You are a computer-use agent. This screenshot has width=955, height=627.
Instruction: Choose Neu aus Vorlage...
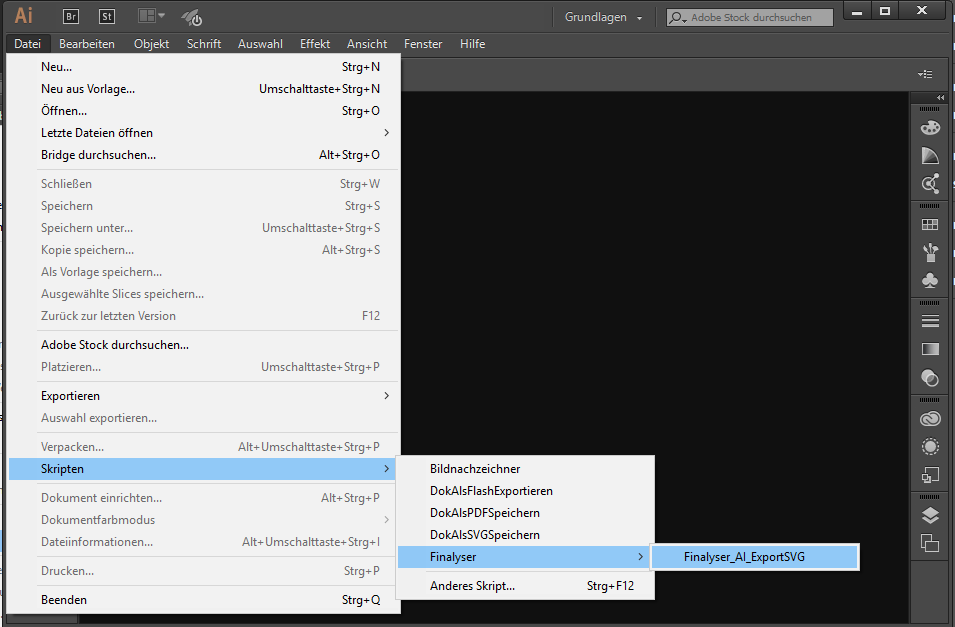(x=203, y=89)
